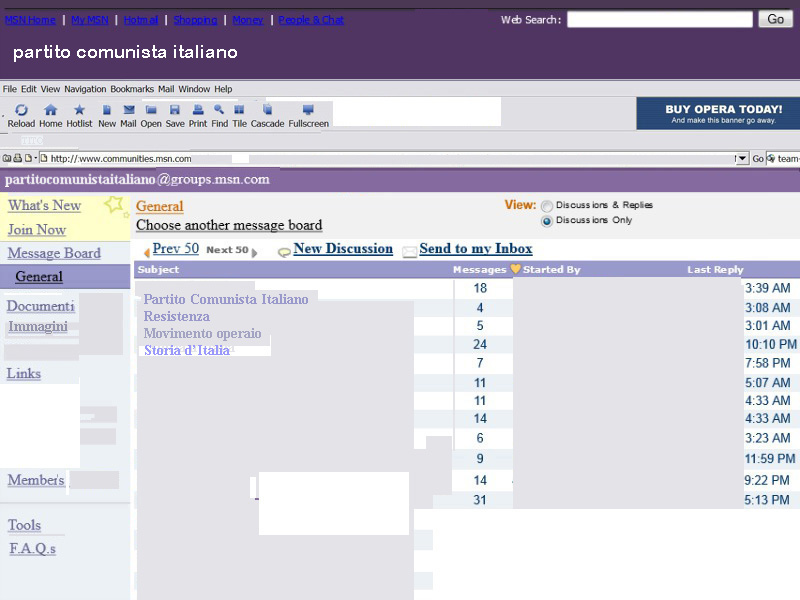800x600 pixels.
Task: Open the Members sidebar link
Action: coord(36,480)
